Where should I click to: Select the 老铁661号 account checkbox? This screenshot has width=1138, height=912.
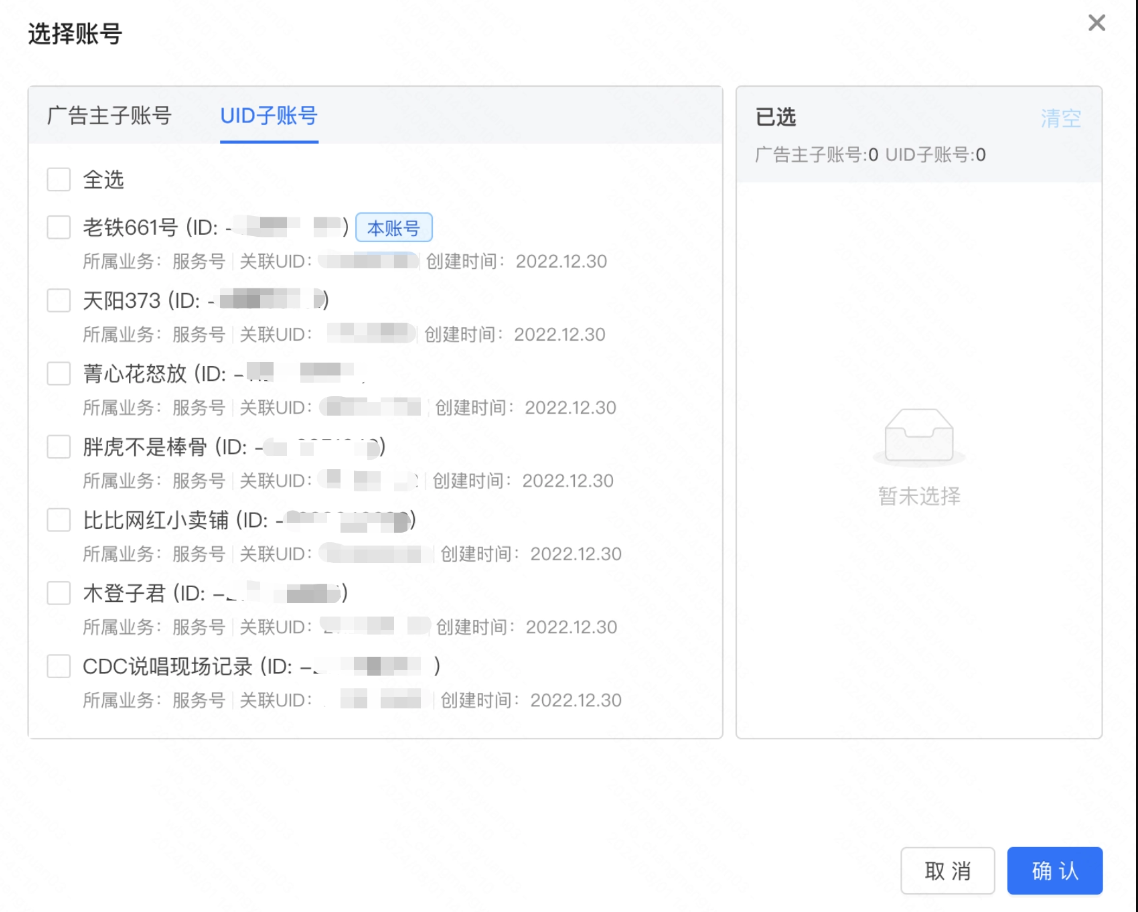pyautogui.click(x=58, y=227)
